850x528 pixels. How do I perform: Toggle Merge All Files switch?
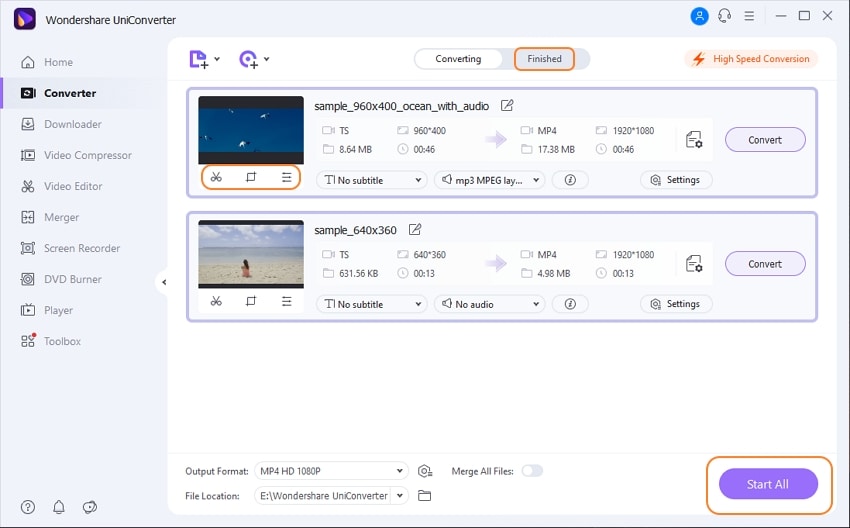pyautogui.click(x=532, y=471)
